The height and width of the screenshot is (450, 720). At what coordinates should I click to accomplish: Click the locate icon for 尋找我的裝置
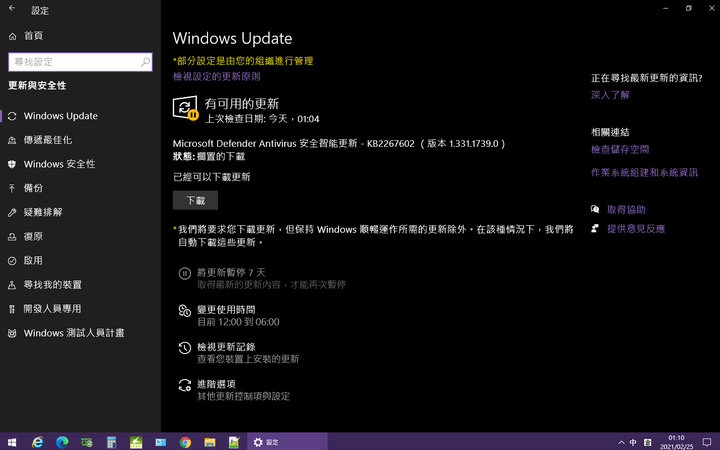[12, 285]
